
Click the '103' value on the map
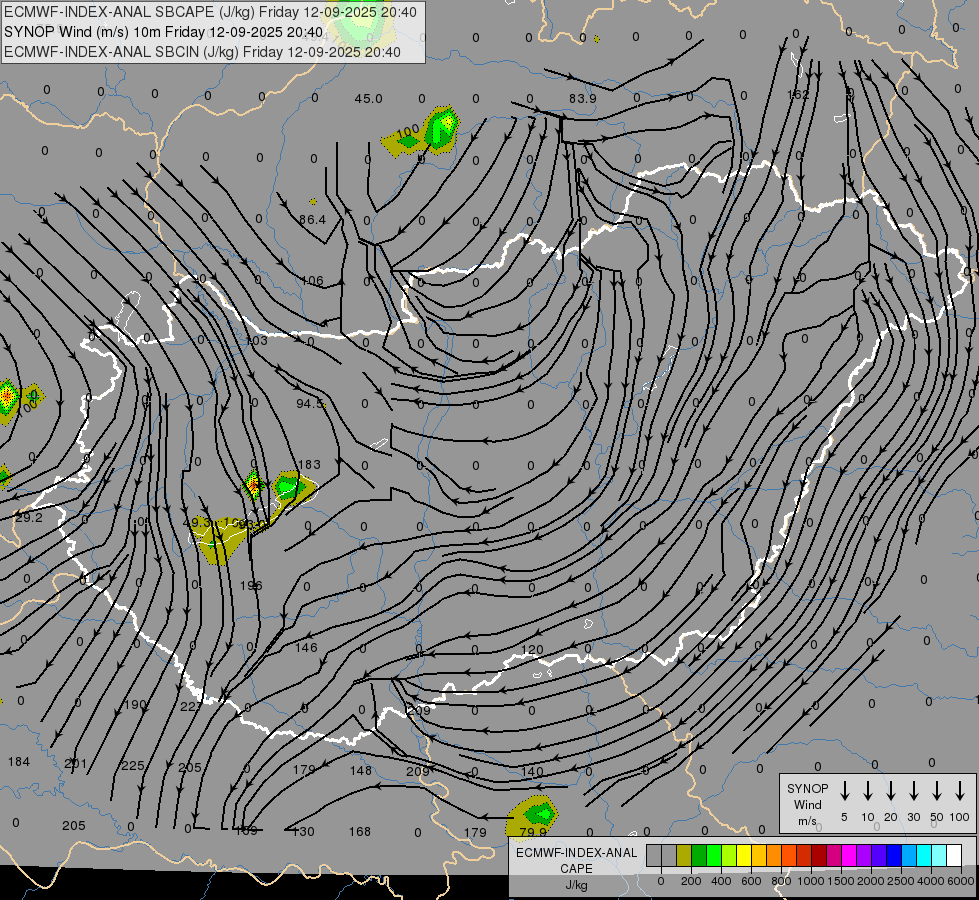[257, 340]
